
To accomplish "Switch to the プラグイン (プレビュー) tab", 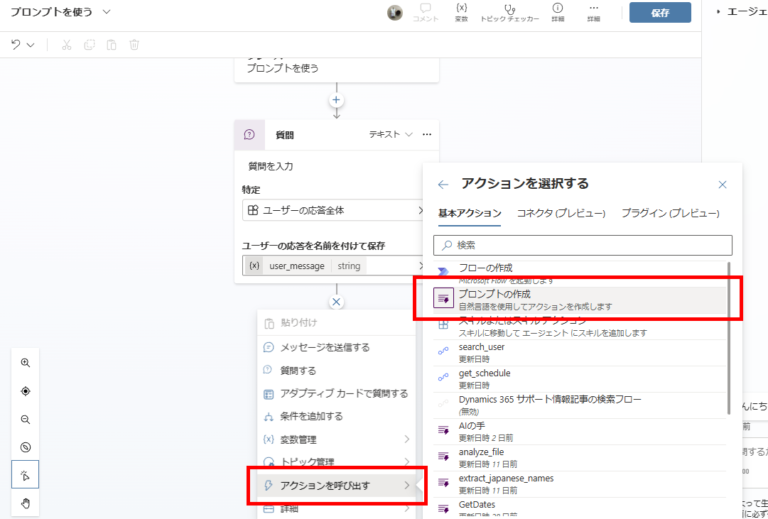I will [670, 213].
